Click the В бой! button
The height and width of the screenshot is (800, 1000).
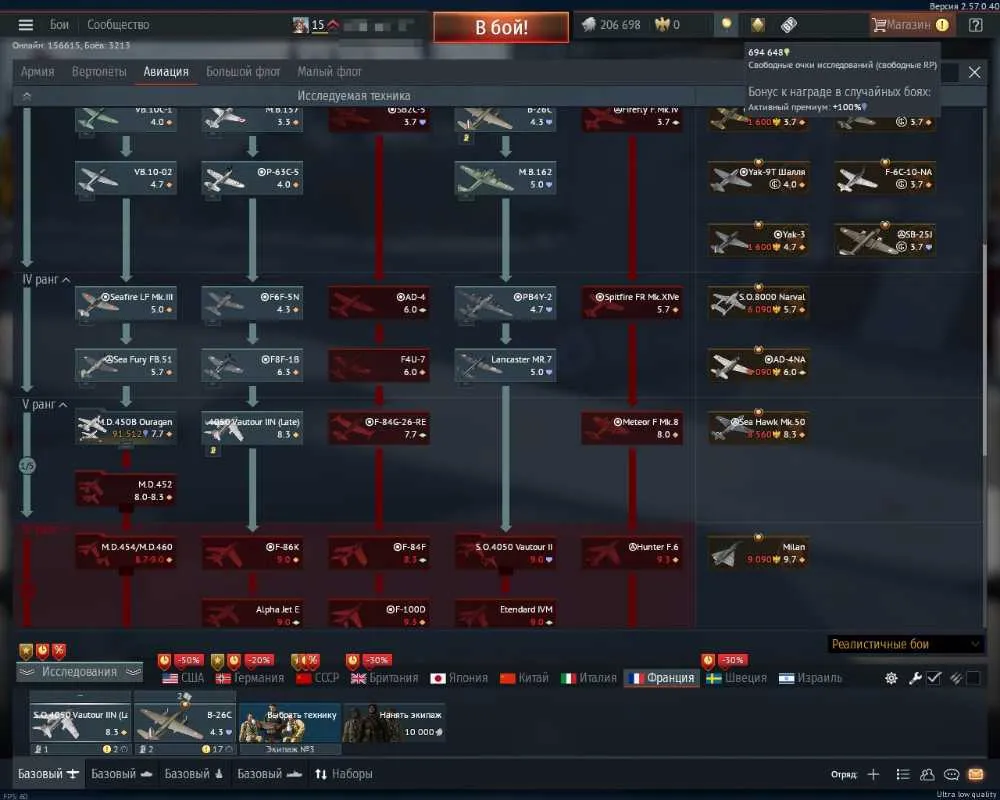tap(501, 27)
